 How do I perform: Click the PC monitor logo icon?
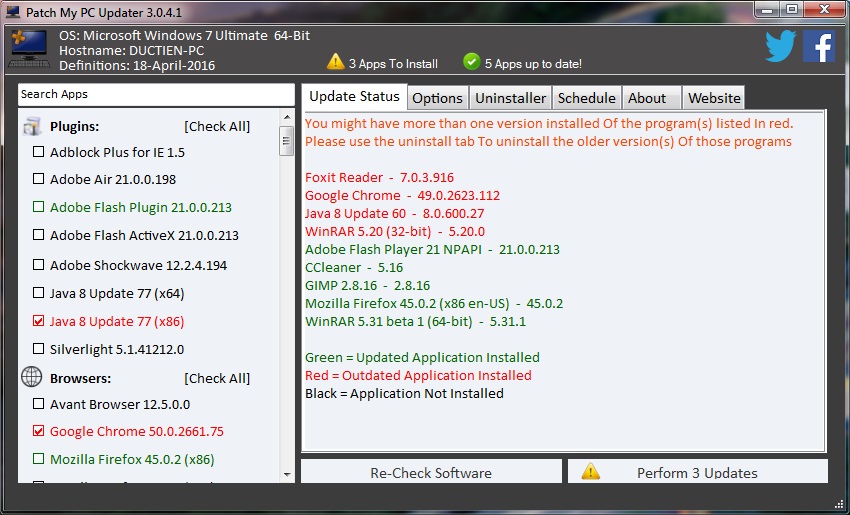tap(29, 49)
